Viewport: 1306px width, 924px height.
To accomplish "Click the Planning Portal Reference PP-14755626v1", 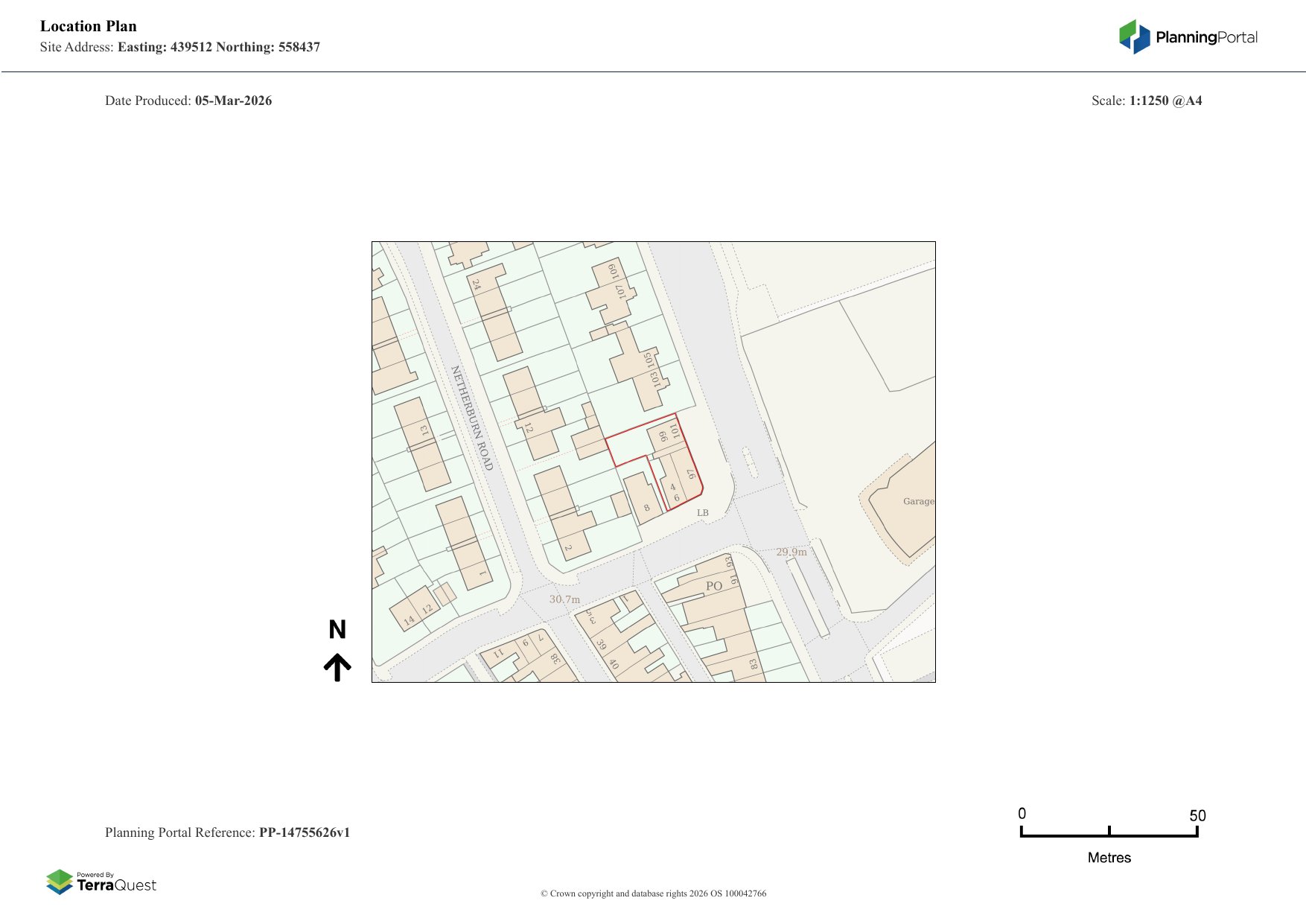I will [x=227, y=832].
